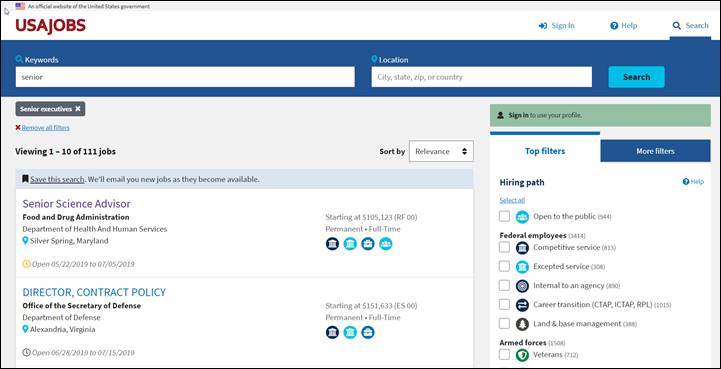Click the fourth hiring path icon of Senior Science Advisor
The width and height of the screenshot is (721, 369).
386,244
